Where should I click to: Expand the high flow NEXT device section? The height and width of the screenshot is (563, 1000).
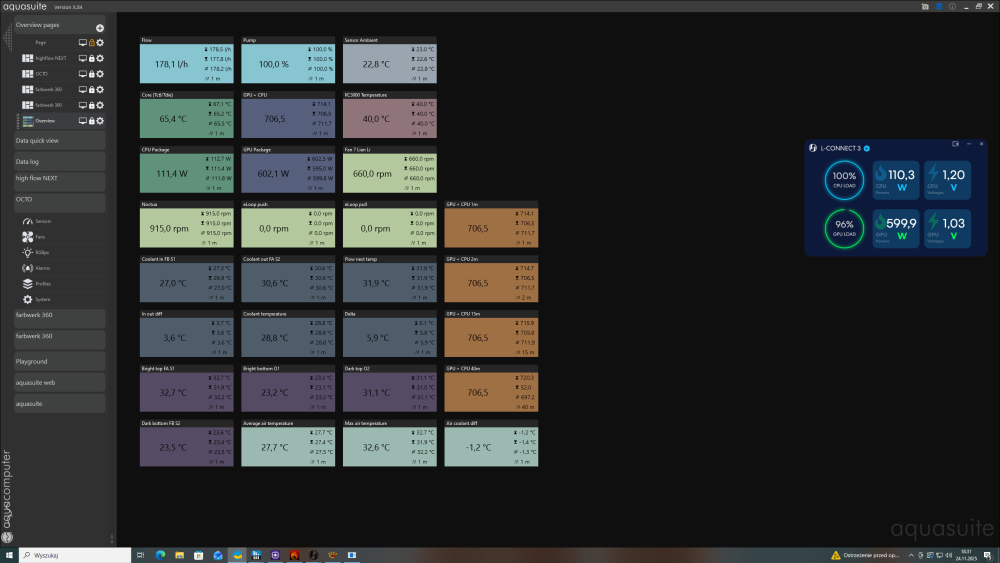[59, 181]
